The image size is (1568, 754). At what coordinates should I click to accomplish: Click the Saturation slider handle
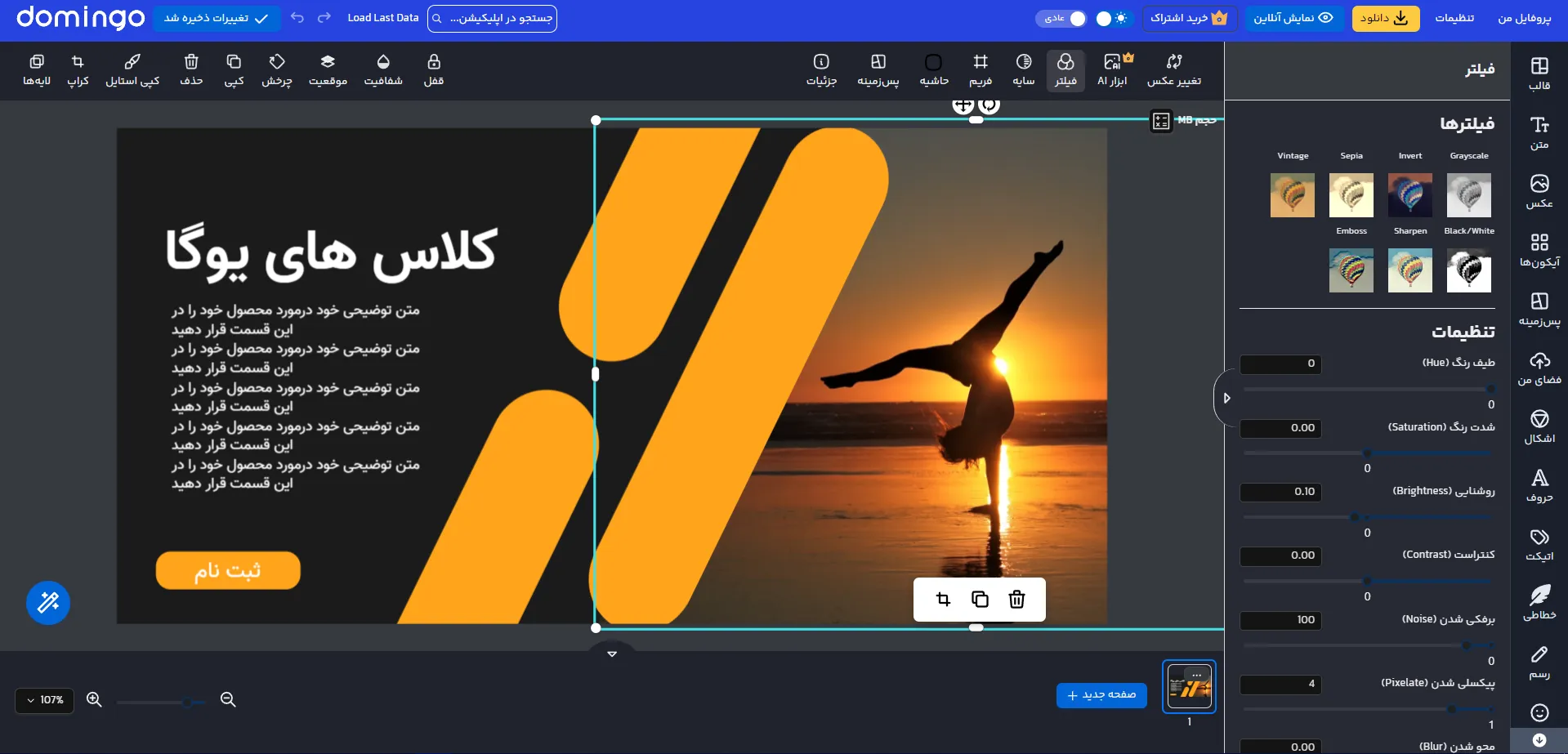(x=1367, y=453)
